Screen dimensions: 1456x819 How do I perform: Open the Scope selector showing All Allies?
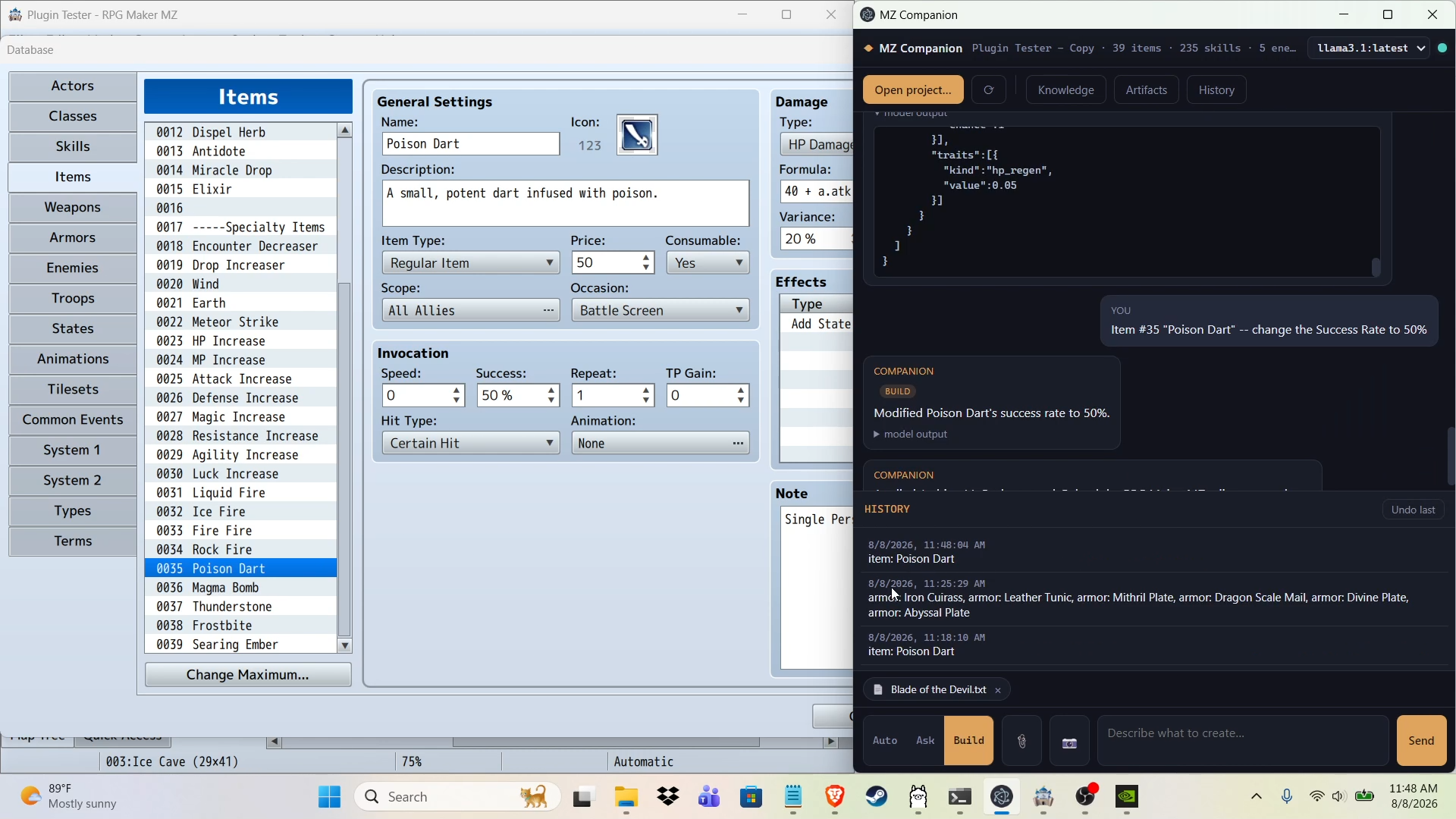471,310
